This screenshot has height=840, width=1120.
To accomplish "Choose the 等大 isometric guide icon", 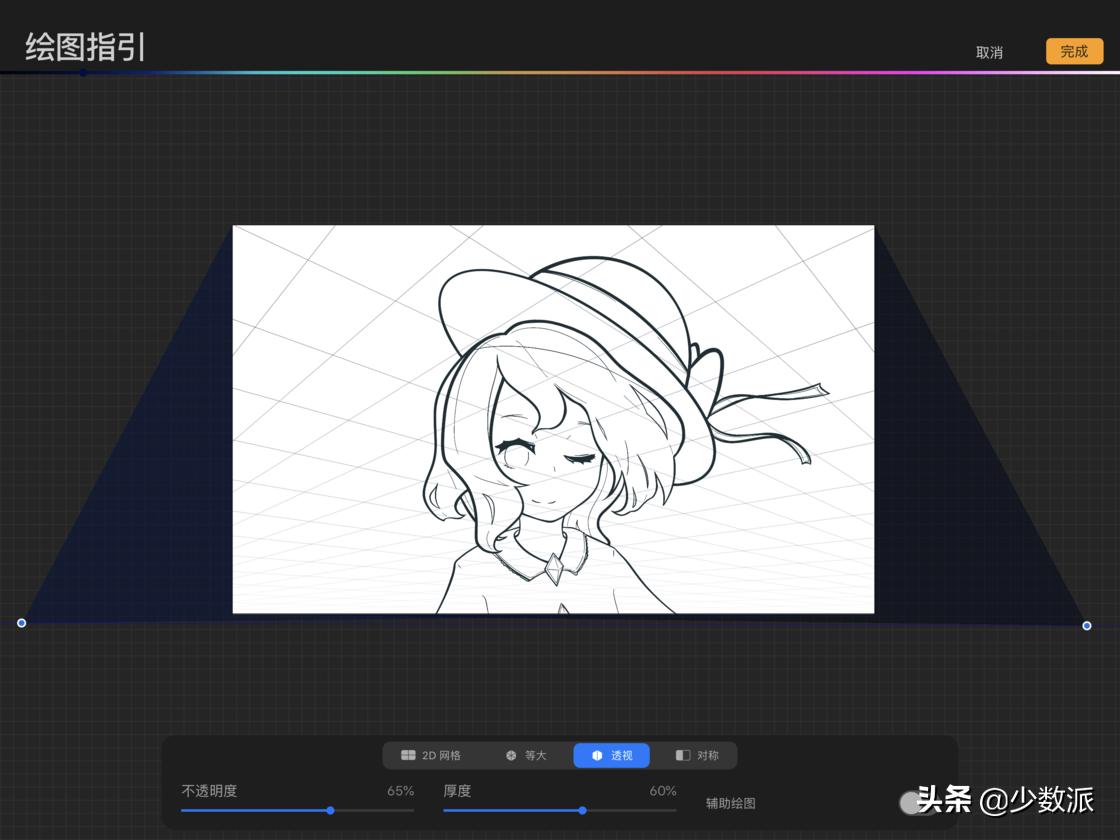I will point(511,755).
